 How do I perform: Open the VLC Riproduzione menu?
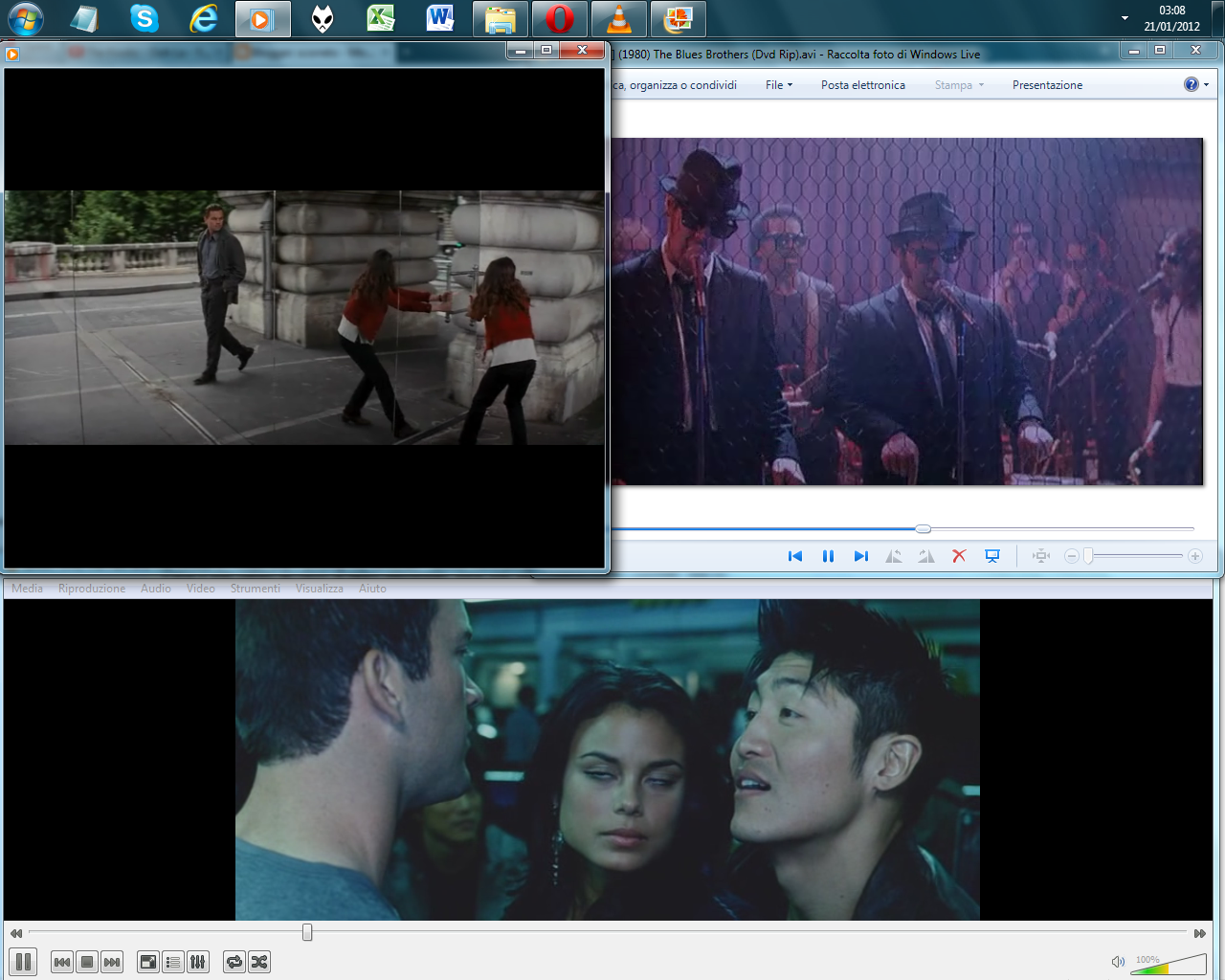click(92, 589)
